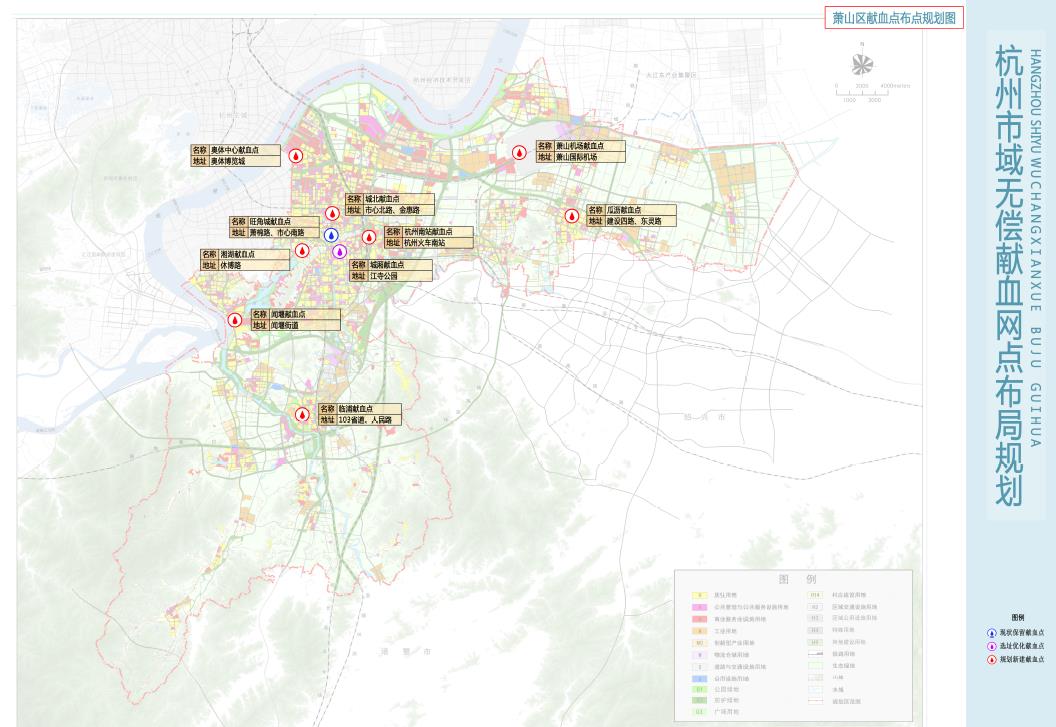The image size is (1056, 727).
Task: Click the purple relocated blood point marker on the map
Action: [x=340, y=251]
